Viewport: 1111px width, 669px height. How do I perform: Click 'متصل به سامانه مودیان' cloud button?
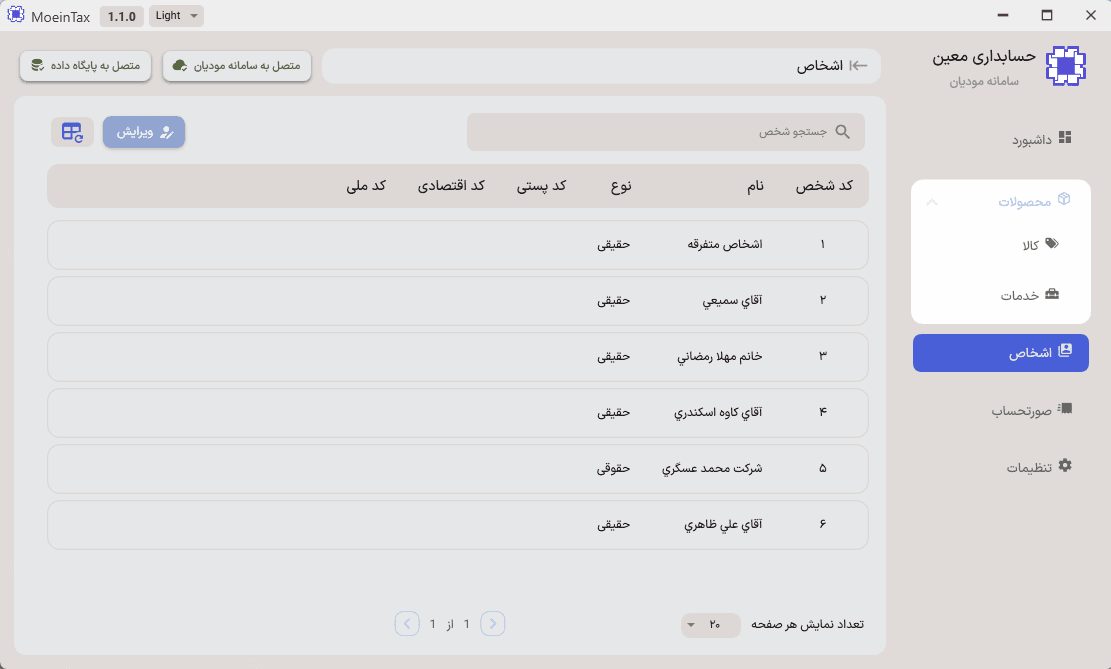pos(237,66)
